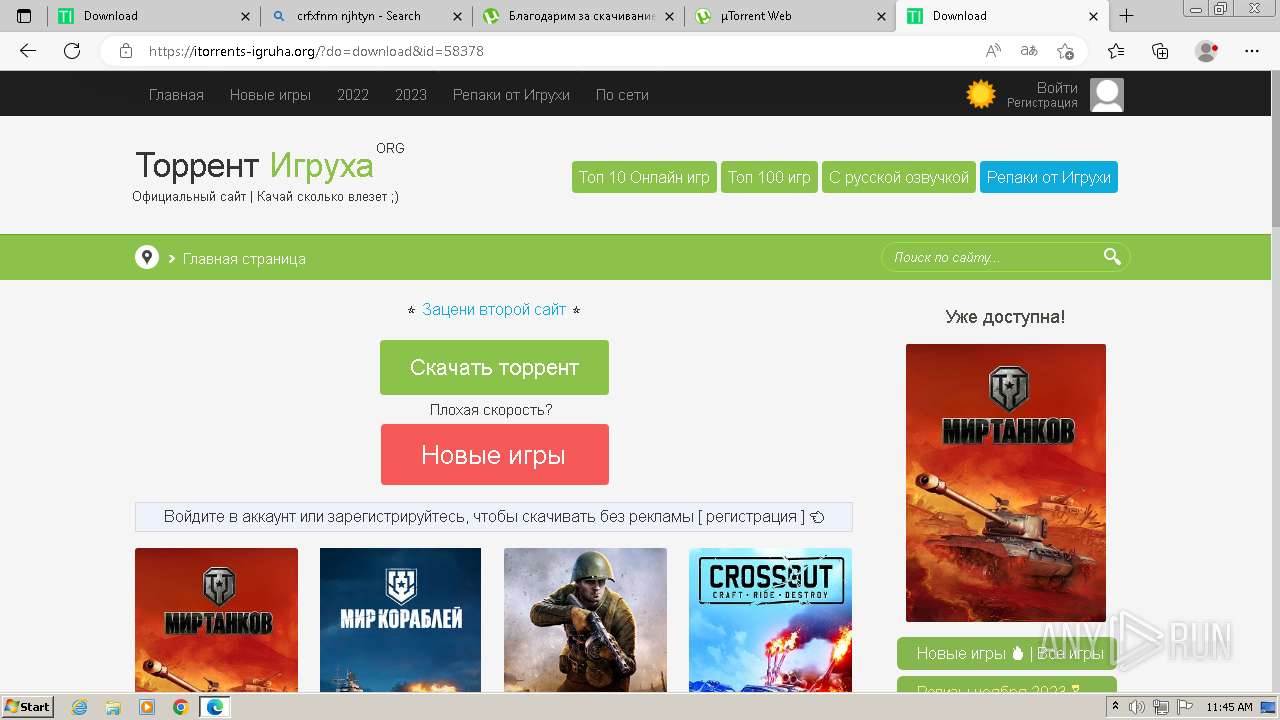Image resolution: width=1280 pixels, height=720 pixels.
Task: Open Репаки от Игрухи menu item
Action: click(511, 95)
